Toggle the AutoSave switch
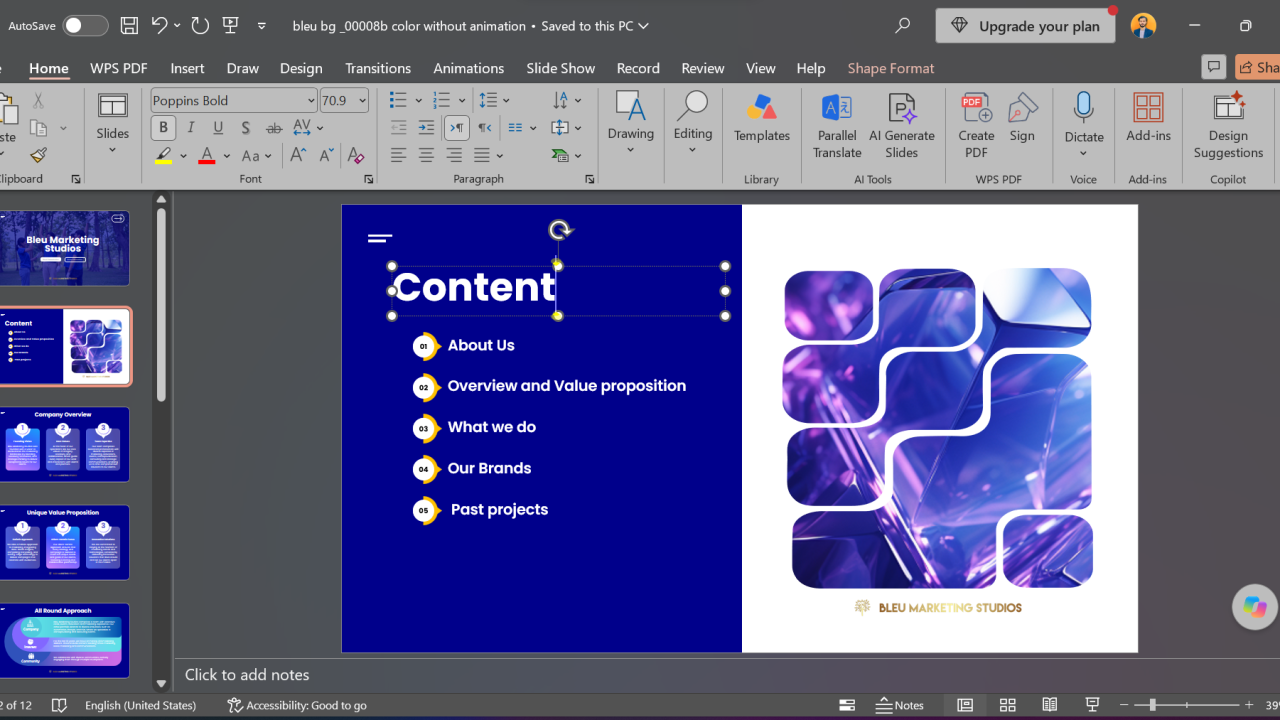The image size is (1280, 720). tap(85, 26)
